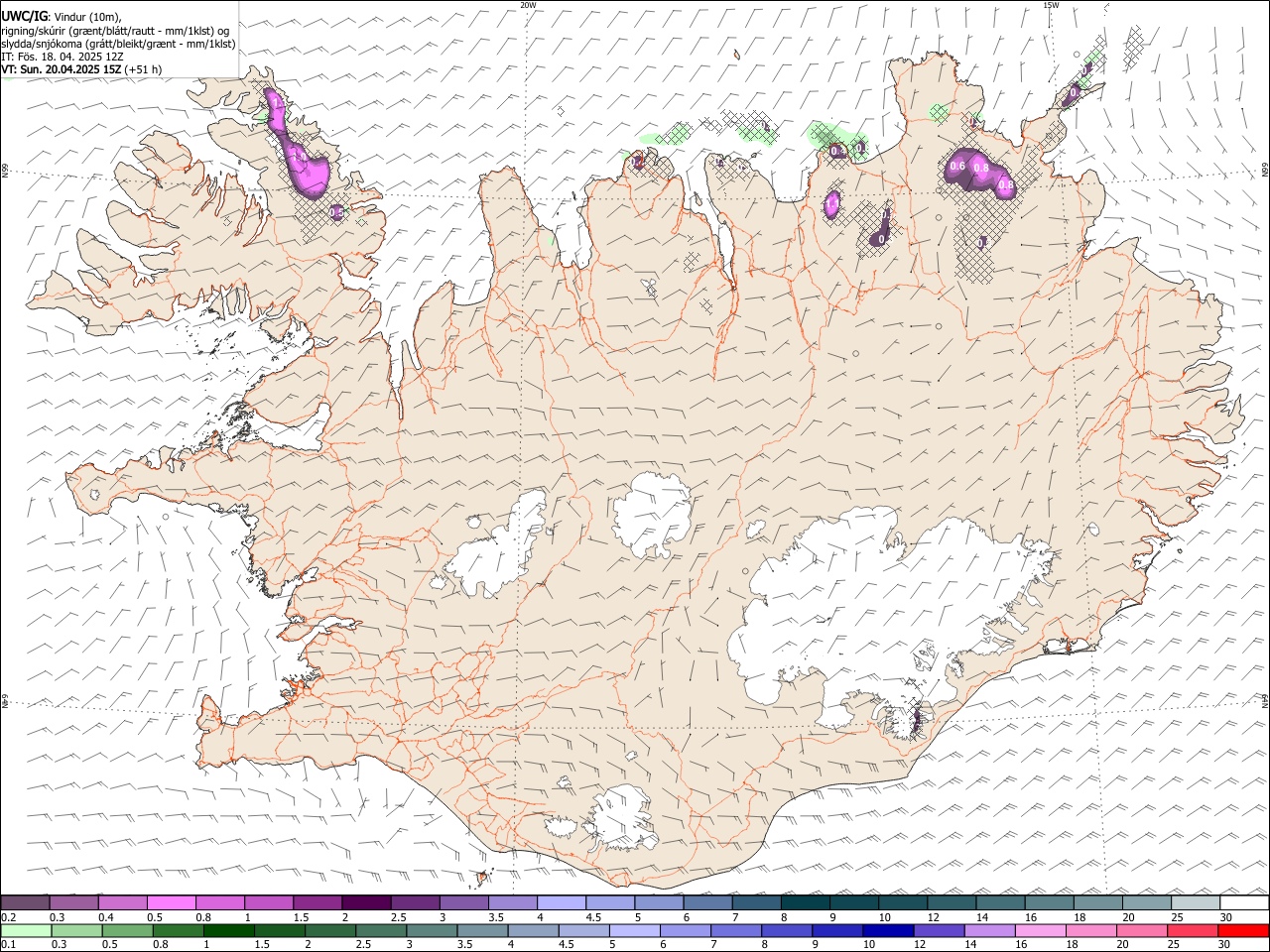Click the '(+51 h)' forecast offset
Screen dimensions: 1270x952
point(144,69)
